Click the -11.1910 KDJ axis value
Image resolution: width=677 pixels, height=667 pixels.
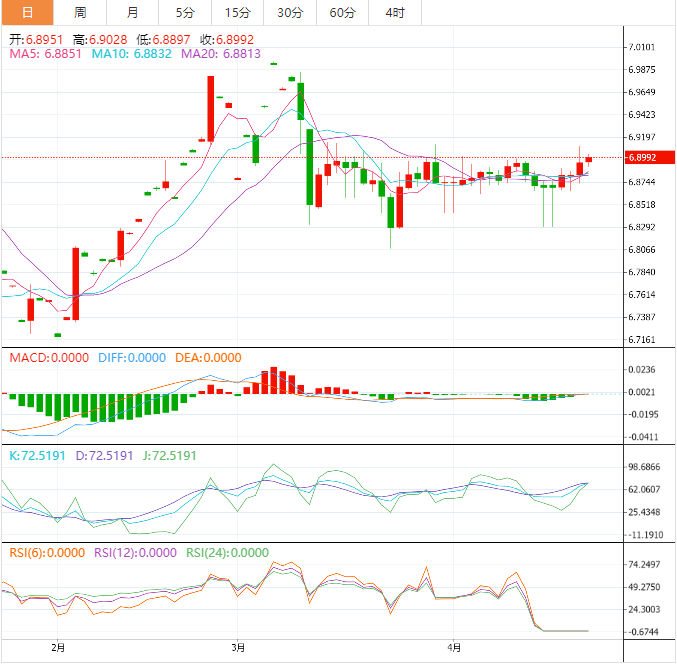[645, 535]
